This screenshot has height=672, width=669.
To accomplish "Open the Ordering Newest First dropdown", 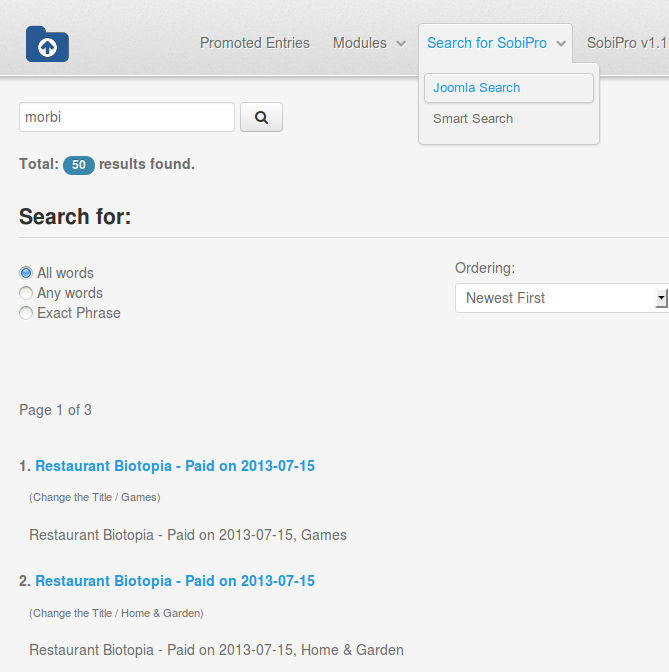I will coord(562,298).
